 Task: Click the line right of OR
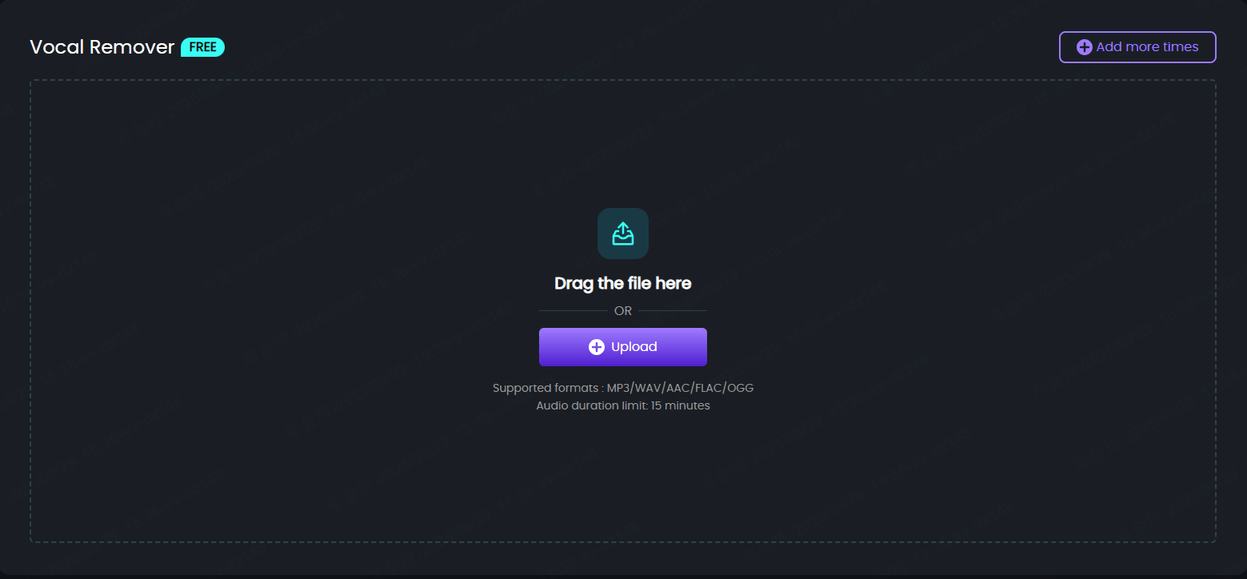(x=673, y=311)
